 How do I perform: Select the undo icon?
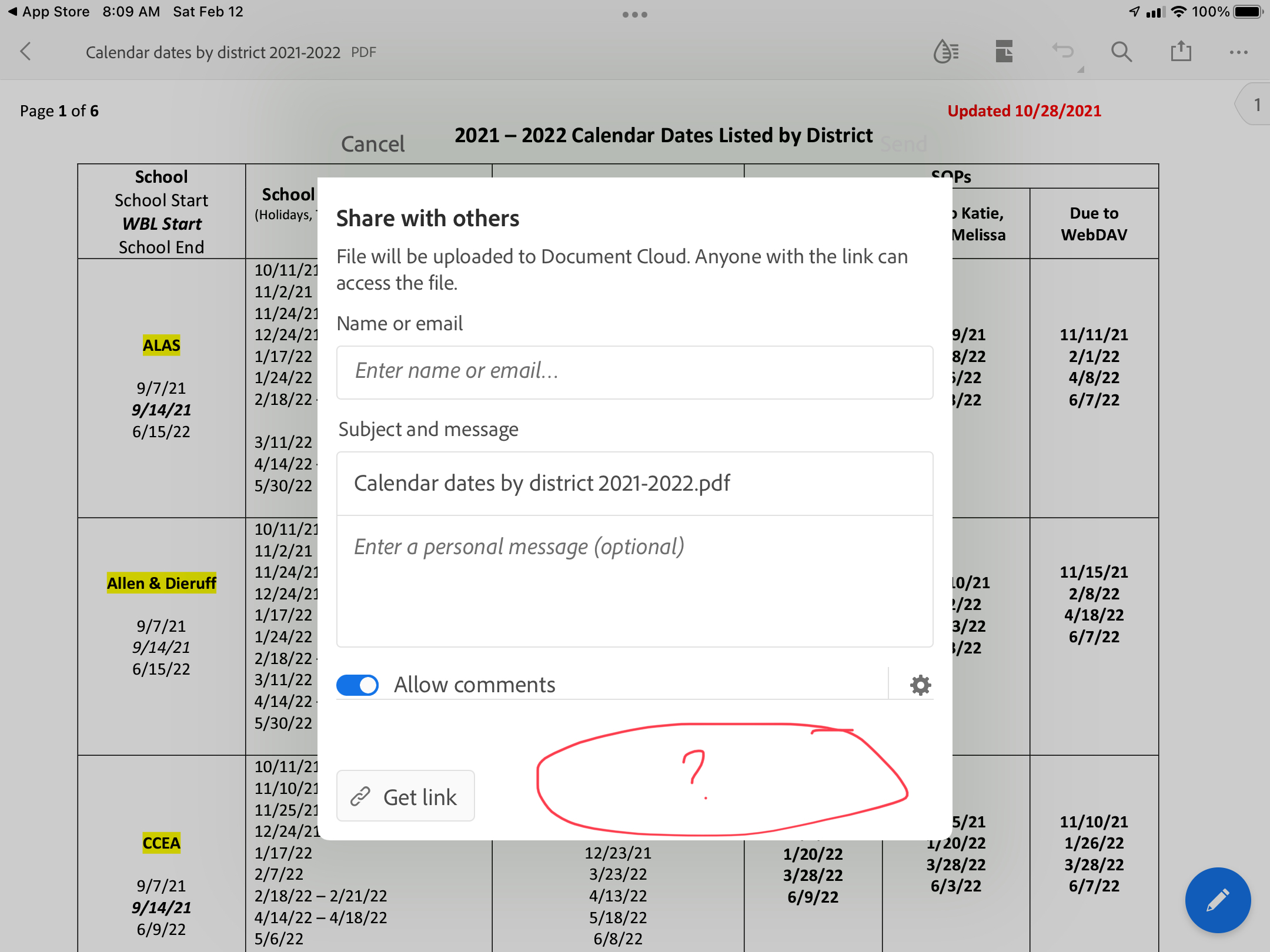pyautogui.click(x=1062, y=52)
